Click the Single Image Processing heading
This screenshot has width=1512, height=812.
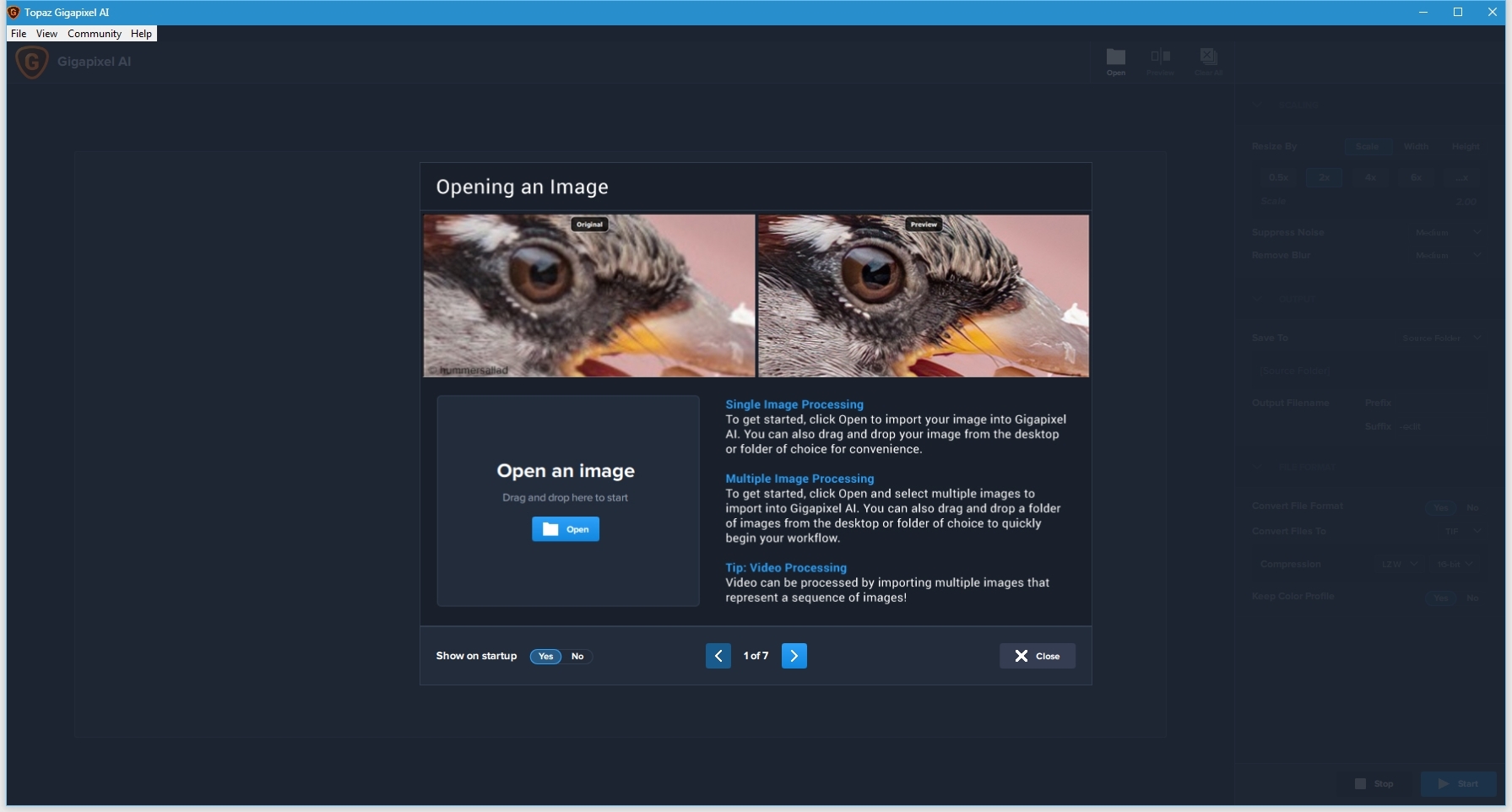coord(794,404)
